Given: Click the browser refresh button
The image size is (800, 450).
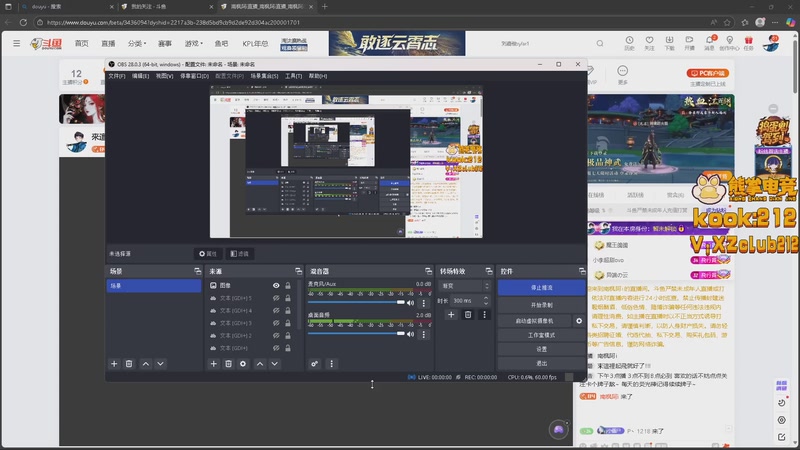Looking at the screenshot, I should click(23, 22).
